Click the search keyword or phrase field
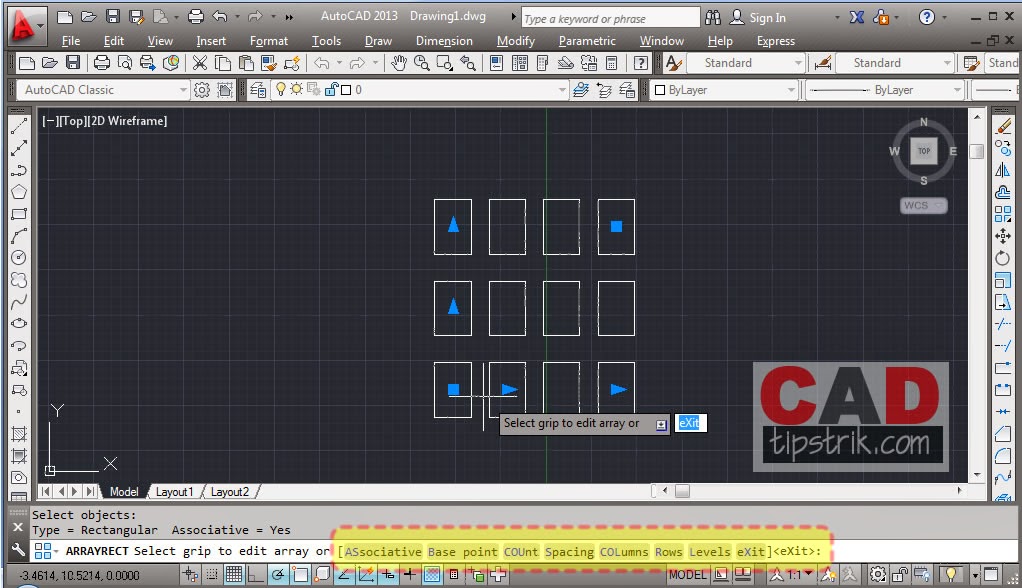Viewport: 1022px width, 588px height. [610, 18]
